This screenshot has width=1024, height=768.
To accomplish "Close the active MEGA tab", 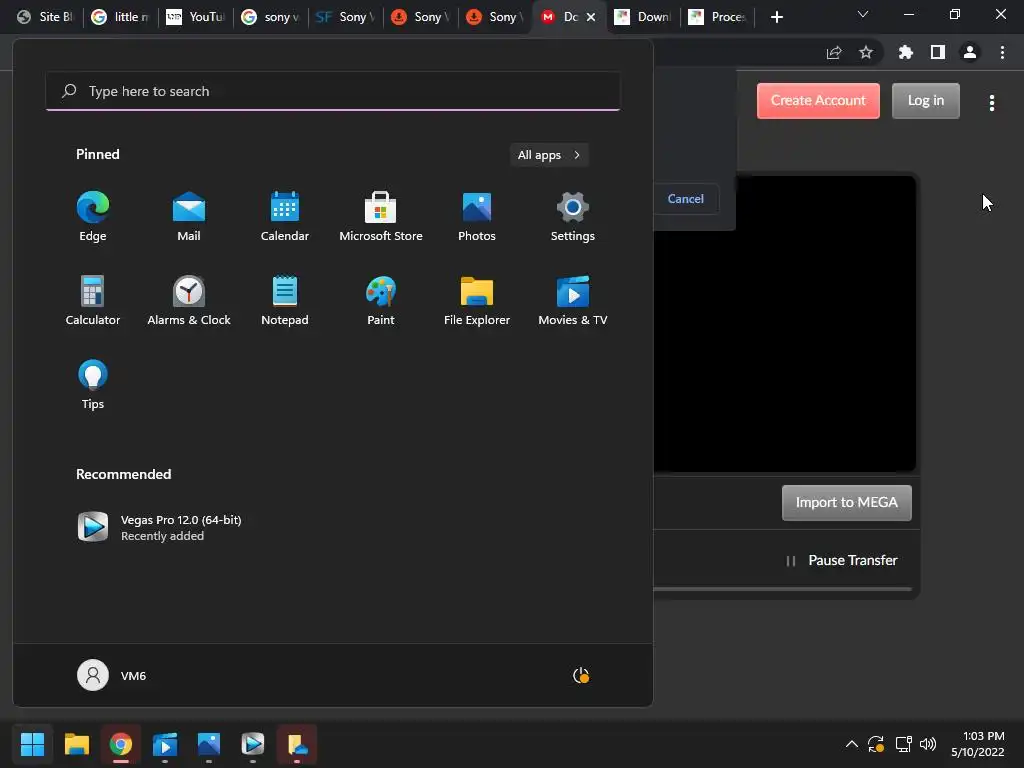I will tap(591, 17).
